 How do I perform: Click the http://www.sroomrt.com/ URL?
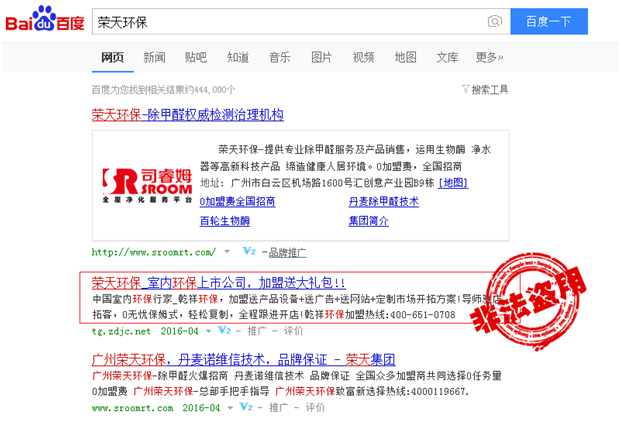154,252
